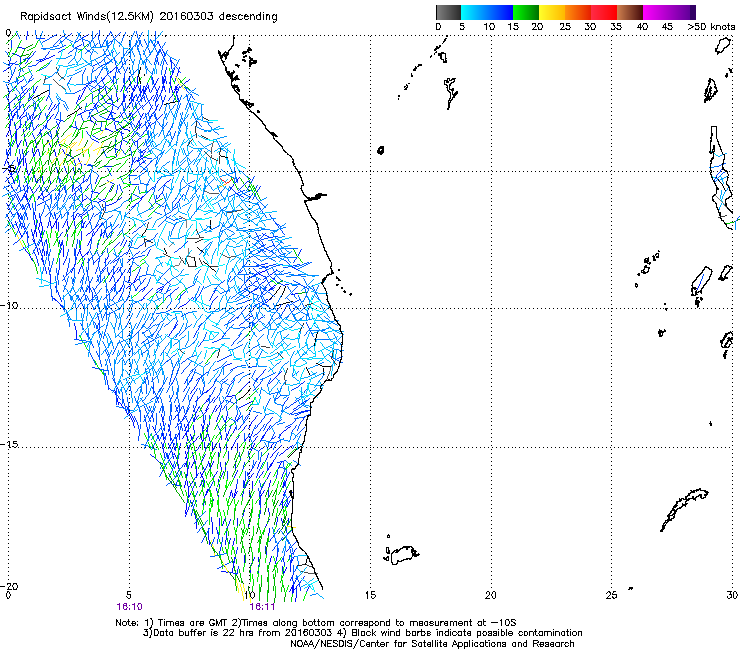This screenshot has height=650, width=740.
Task: Click the cyan-to-blue 5–15 knots legend segment
Action: click(487, 12)
